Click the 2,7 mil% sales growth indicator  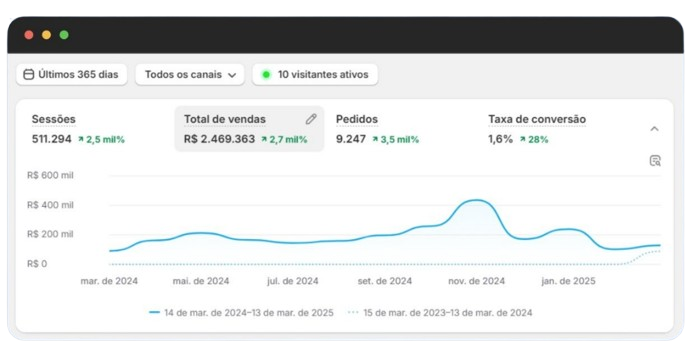[x=284, y=140]
